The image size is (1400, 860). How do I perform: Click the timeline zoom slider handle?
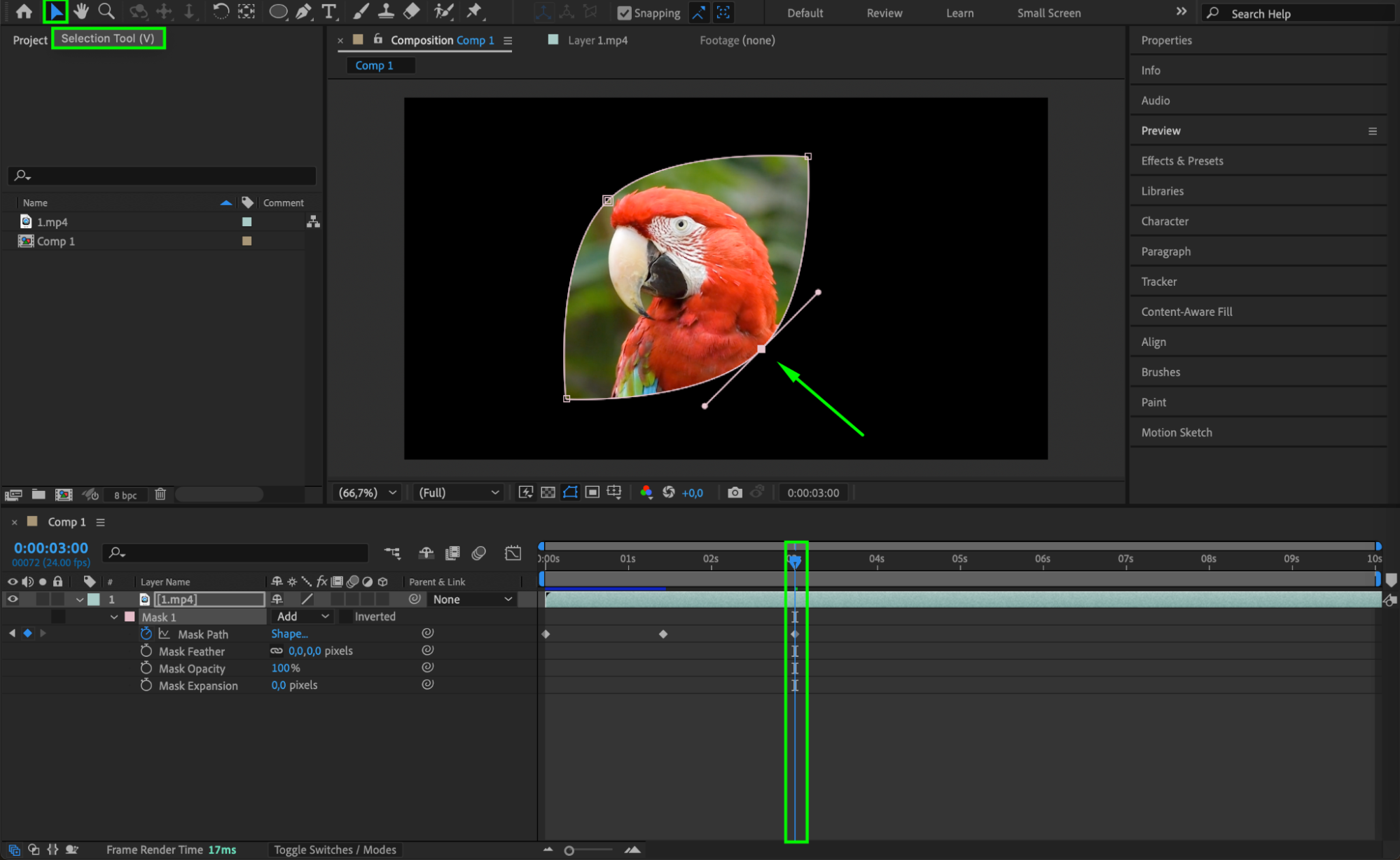[569, 850]
